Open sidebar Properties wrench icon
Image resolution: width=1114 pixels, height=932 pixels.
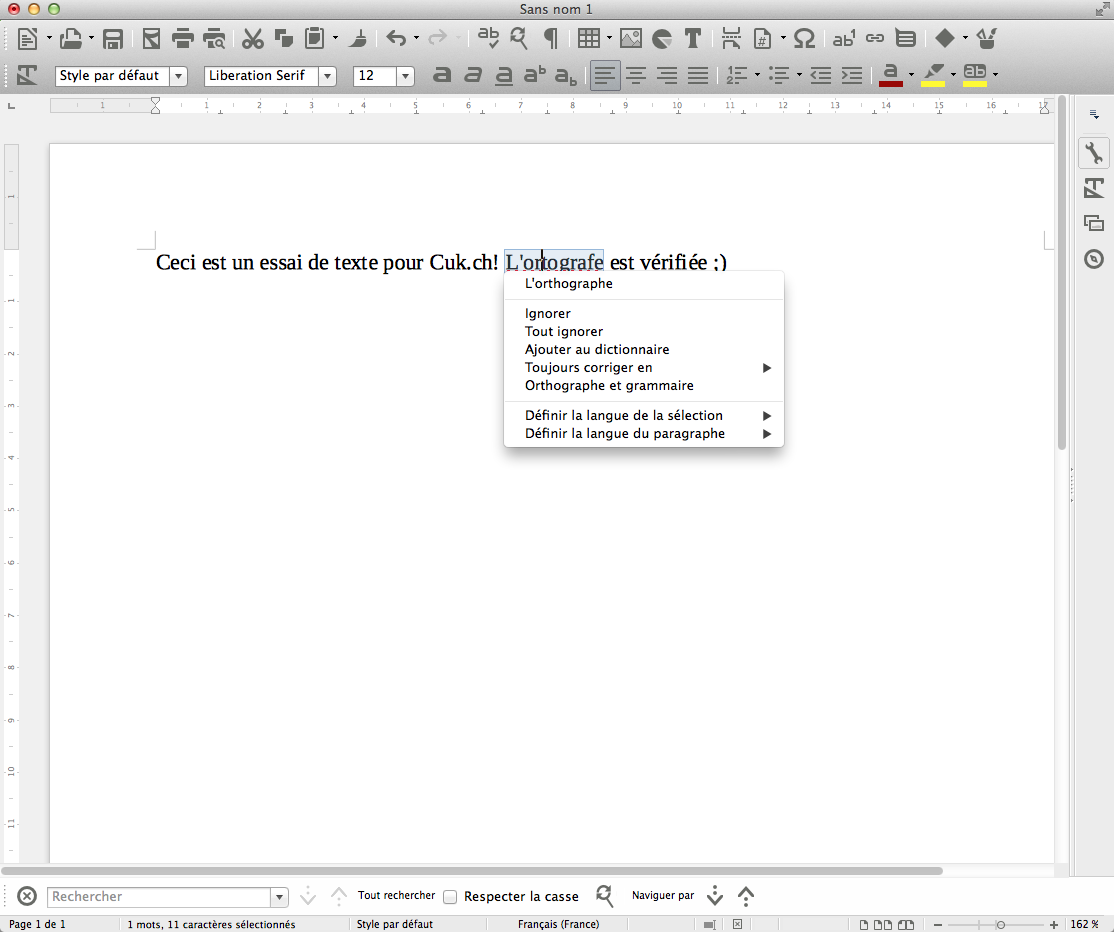1093,153
